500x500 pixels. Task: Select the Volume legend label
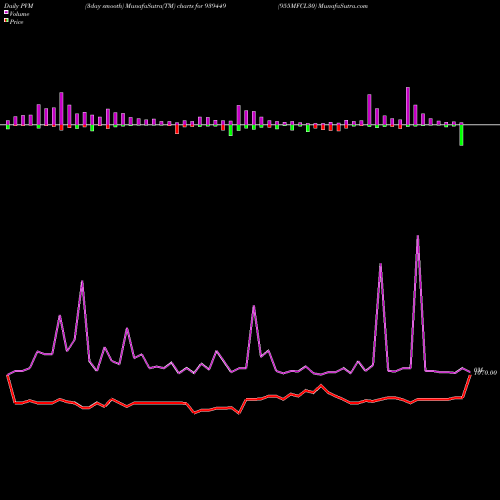coord(19,14)
